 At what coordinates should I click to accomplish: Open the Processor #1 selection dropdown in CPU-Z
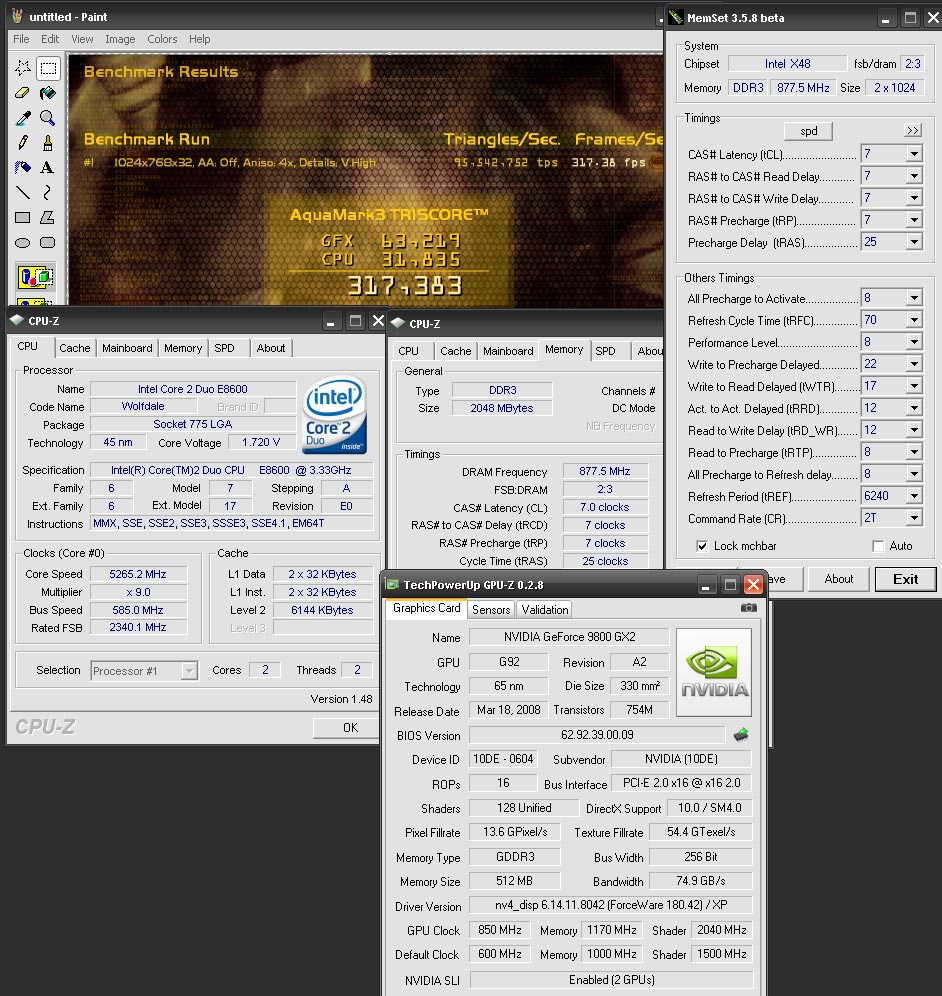coord(189,671)
